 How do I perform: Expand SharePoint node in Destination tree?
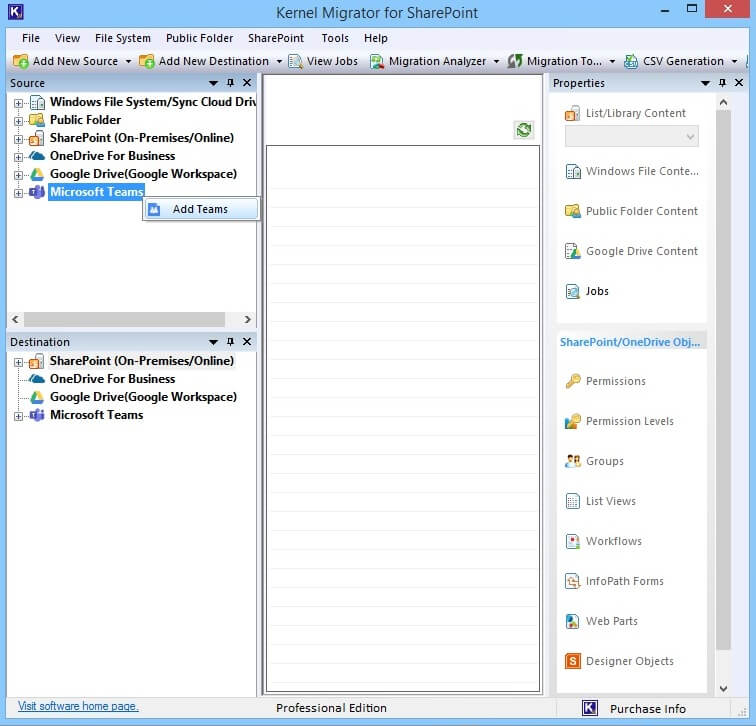pyautogui.click(x=18, y=362)
